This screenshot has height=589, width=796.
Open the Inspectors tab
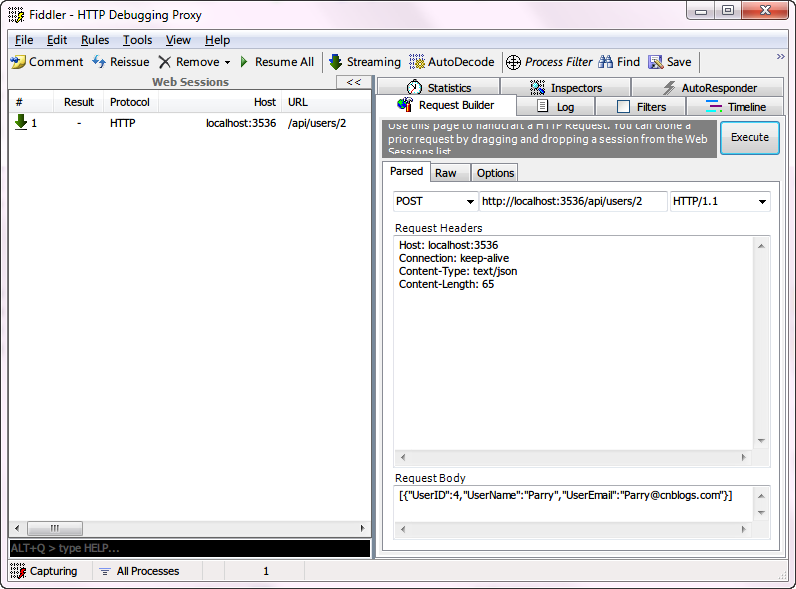pos(566,87)
